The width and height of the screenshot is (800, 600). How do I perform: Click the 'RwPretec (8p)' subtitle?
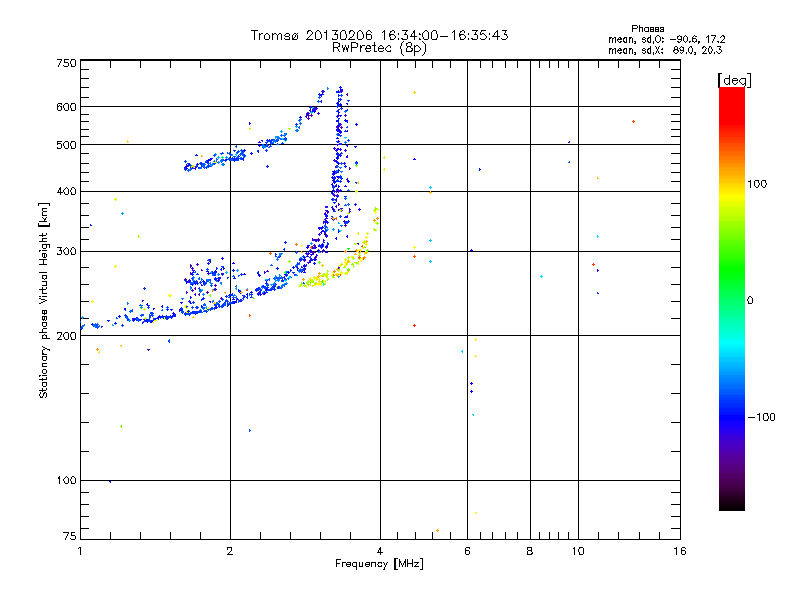(379, 48)
